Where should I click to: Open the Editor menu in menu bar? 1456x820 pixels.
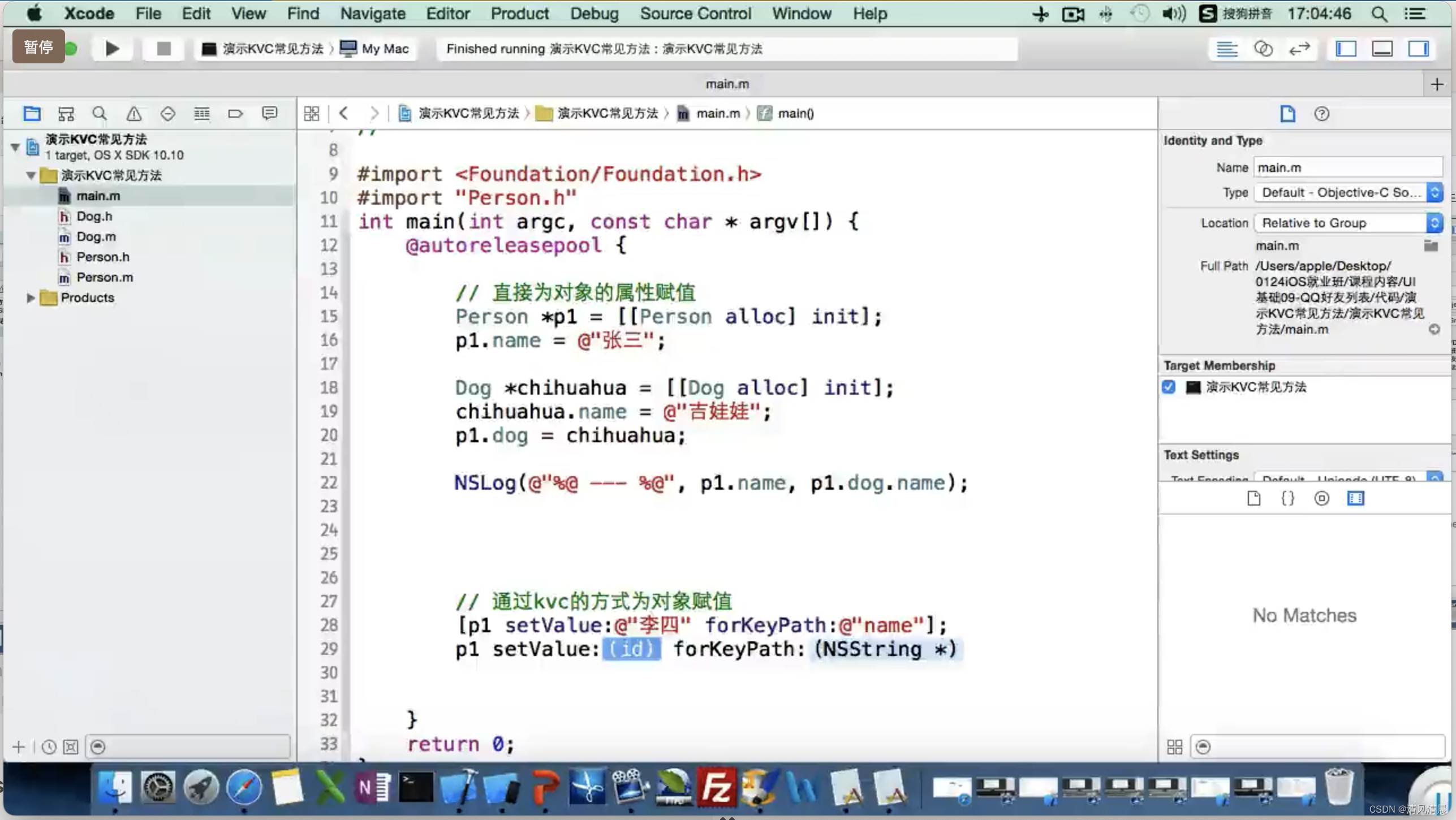[x=446, y=13]
